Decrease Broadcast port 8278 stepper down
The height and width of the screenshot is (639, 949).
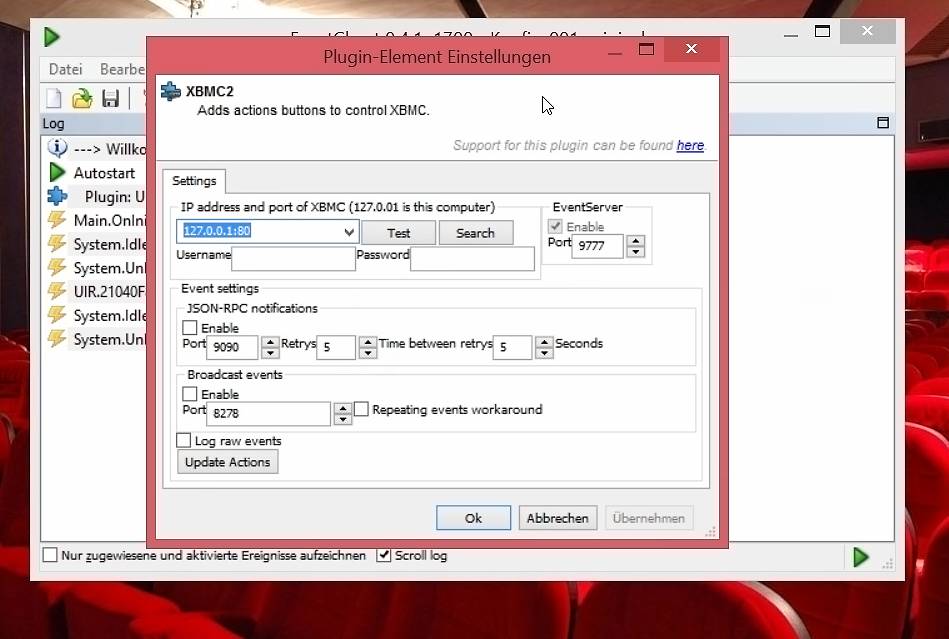[x=343, y=419]
